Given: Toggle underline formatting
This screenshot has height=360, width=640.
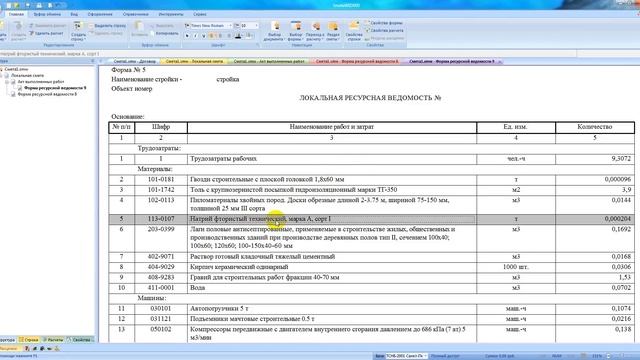Looking at the screenshot, I should pos(204,36).
